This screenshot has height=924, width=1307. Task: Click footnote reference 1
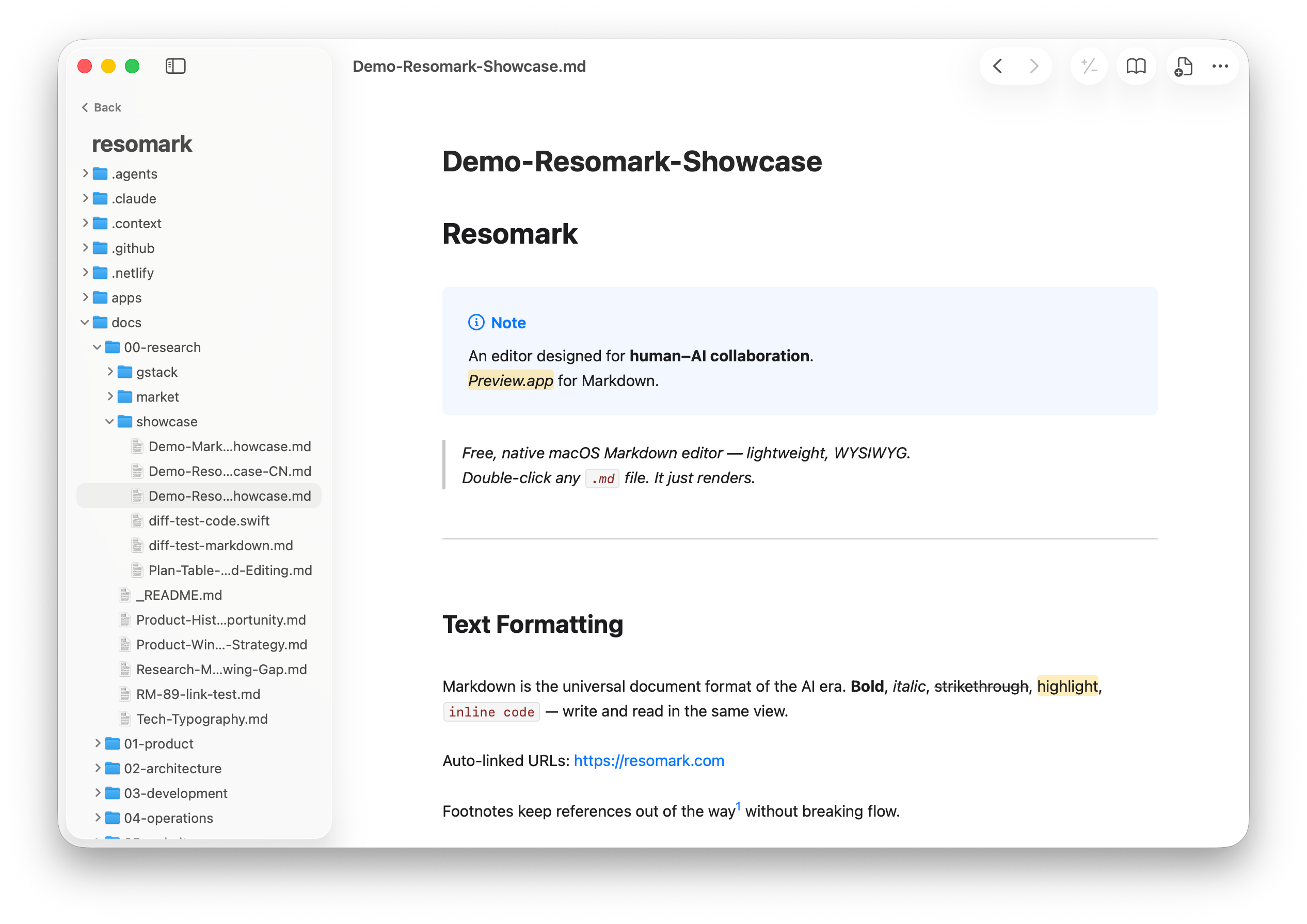coord(738,806)
